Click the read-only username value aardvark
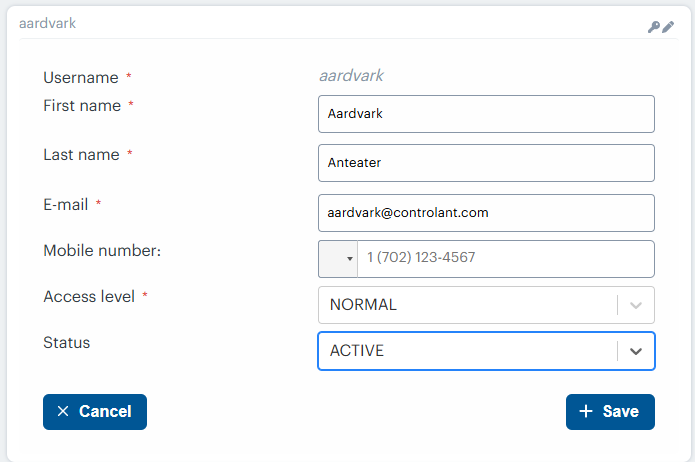The height and width of the screenshot is (462, 695). (351, 76)
